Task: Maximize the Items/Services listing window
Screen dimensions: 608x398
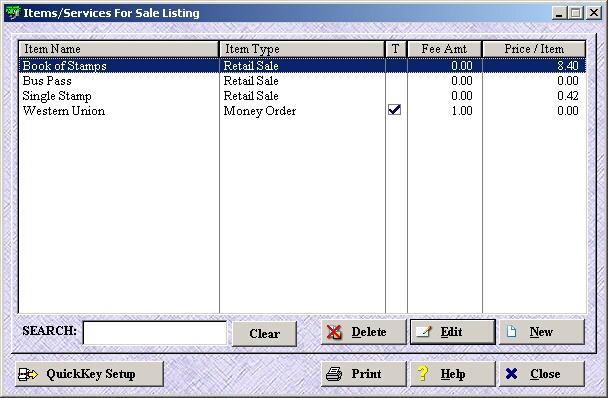Action: click(575, 13)
